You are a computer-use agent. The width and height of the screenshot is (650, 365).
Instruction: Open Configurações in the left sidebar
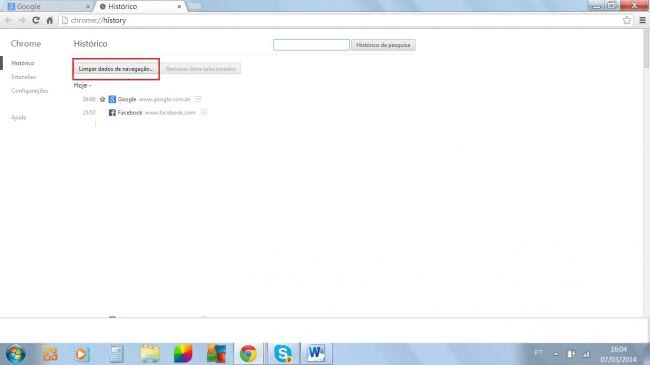(30, 90)
